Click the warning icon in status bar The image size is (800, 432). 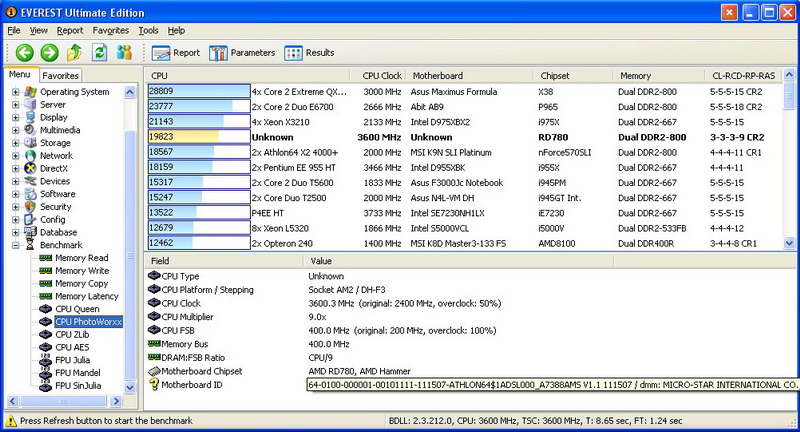coord(11,421)
